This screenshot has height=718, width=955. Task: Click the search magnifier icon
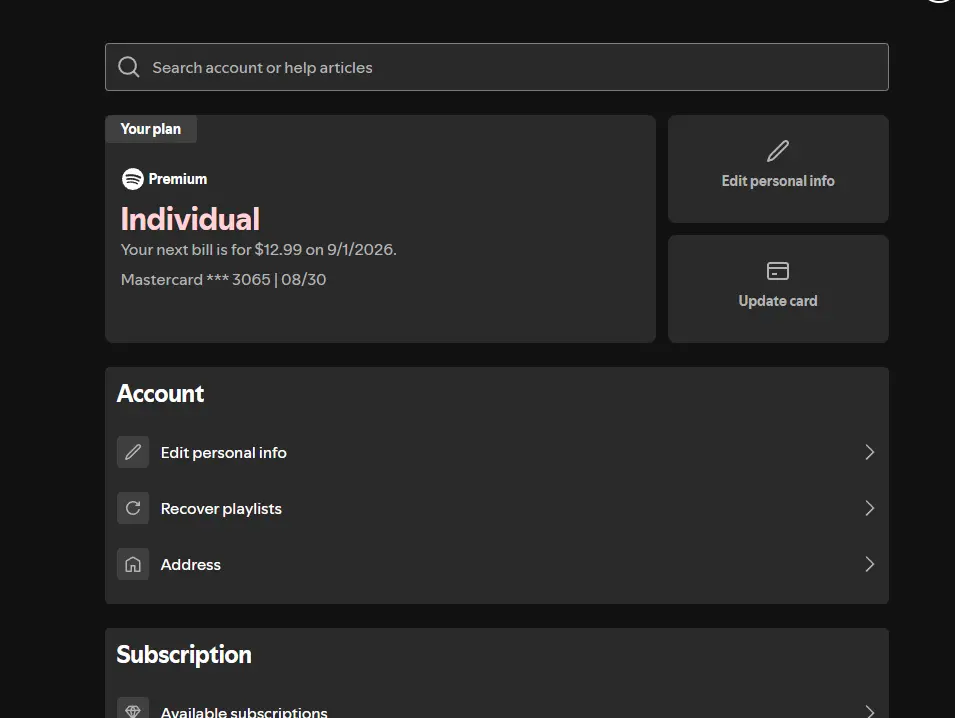[129, 67]
